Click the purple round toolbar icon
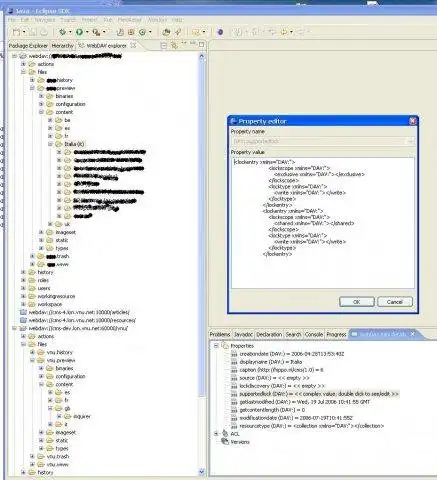This screenshot has width=437, height=480. pyautogui.click(x=220, y=32)
